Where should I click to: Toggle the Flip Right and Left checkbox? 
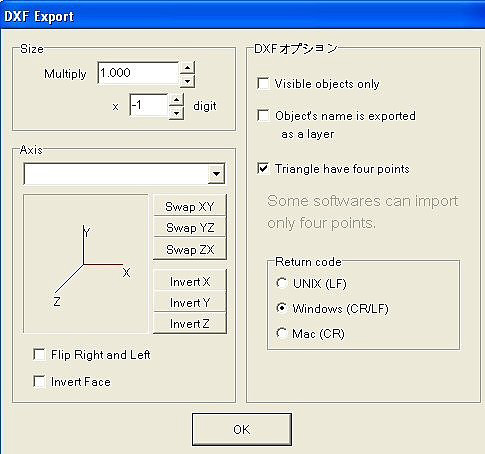pyautogui.click(x=39, y=354)
